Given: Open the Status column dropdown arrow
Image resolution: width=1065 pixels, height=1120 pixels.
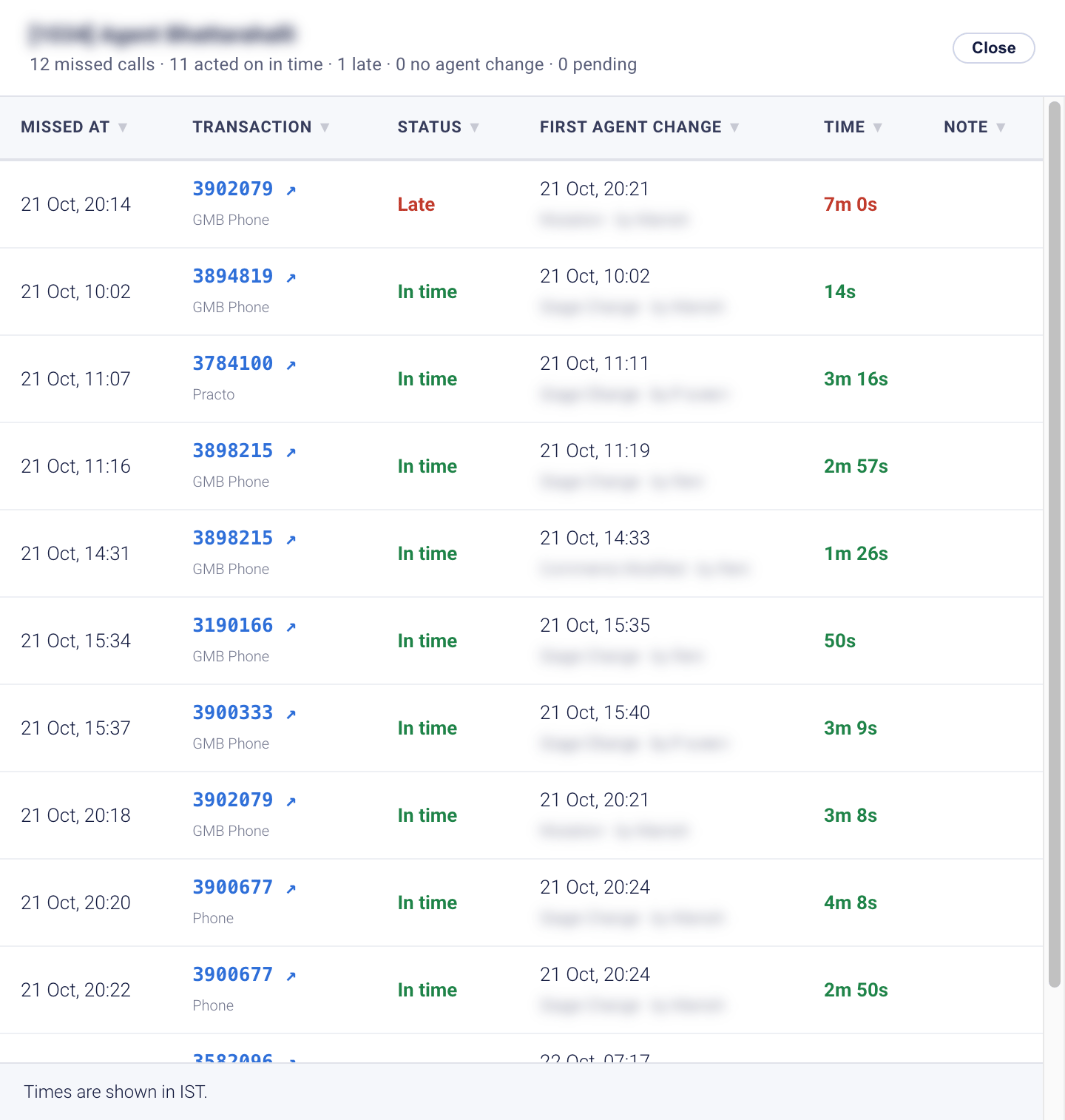Looking at the screenshot, I should (x=474, y=127).
